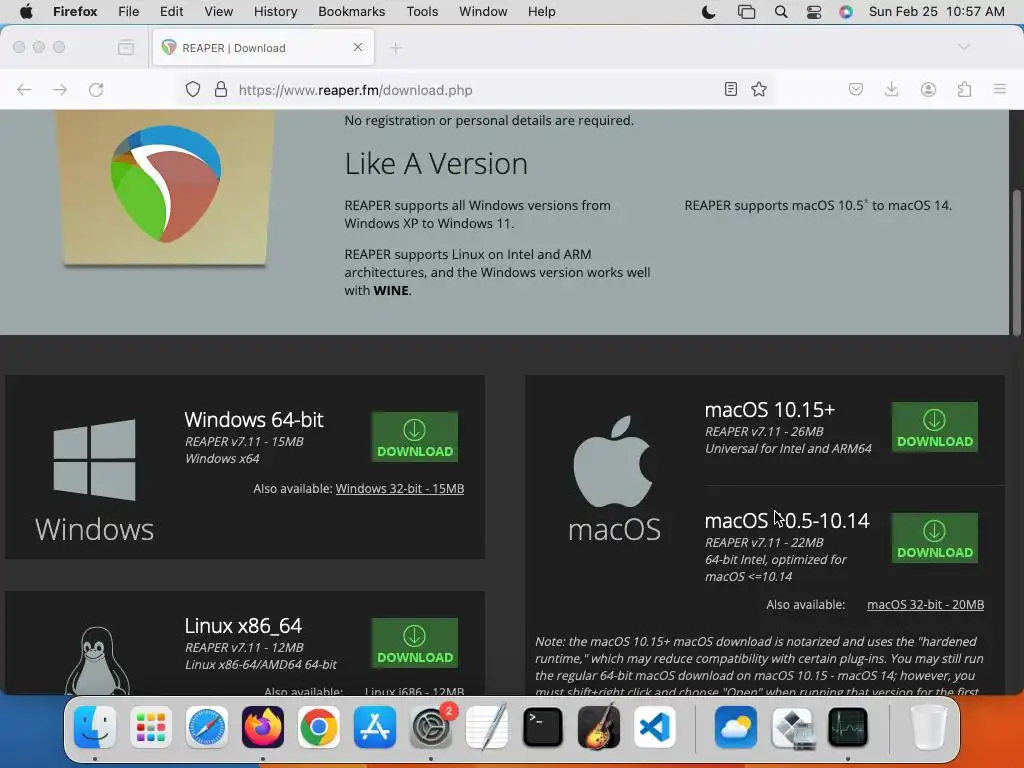The width and height of the screenshot is (1024, 768).
Task: Go back to previous page
Action: coord(24,89)
